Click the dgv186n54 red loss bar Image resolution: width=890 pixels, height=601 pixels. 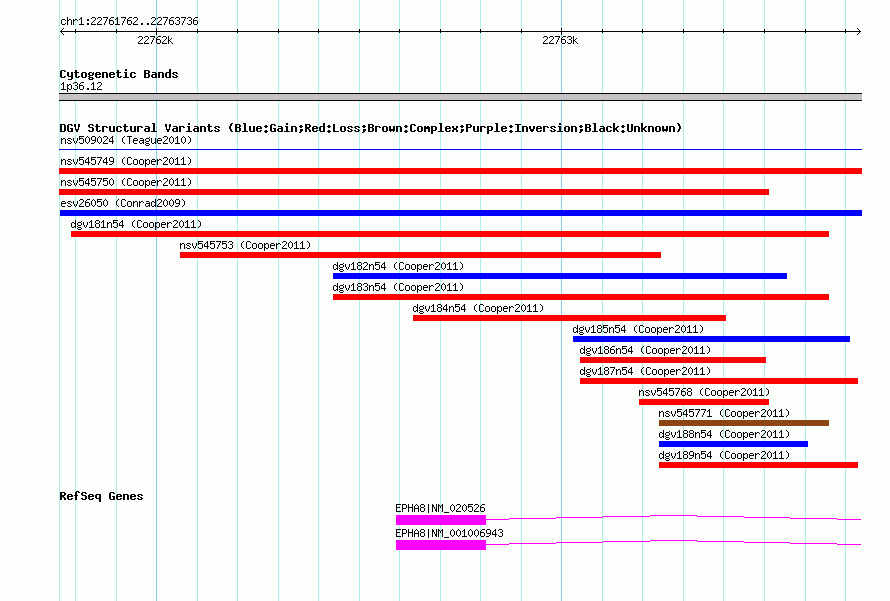pos(673,360)
